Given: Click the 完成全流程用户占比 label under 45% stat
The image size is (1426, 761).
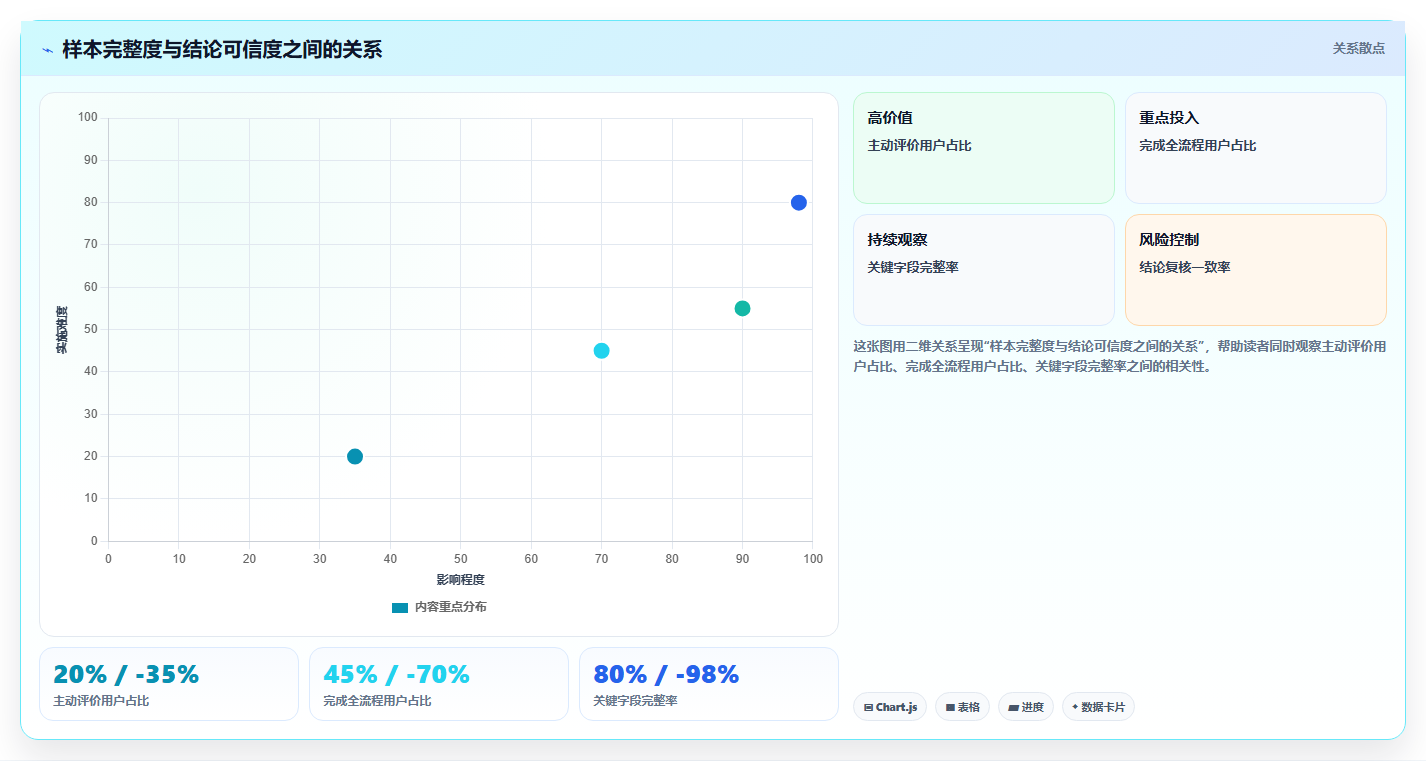Looking at the screenshot, I should (x=377, y=701).
